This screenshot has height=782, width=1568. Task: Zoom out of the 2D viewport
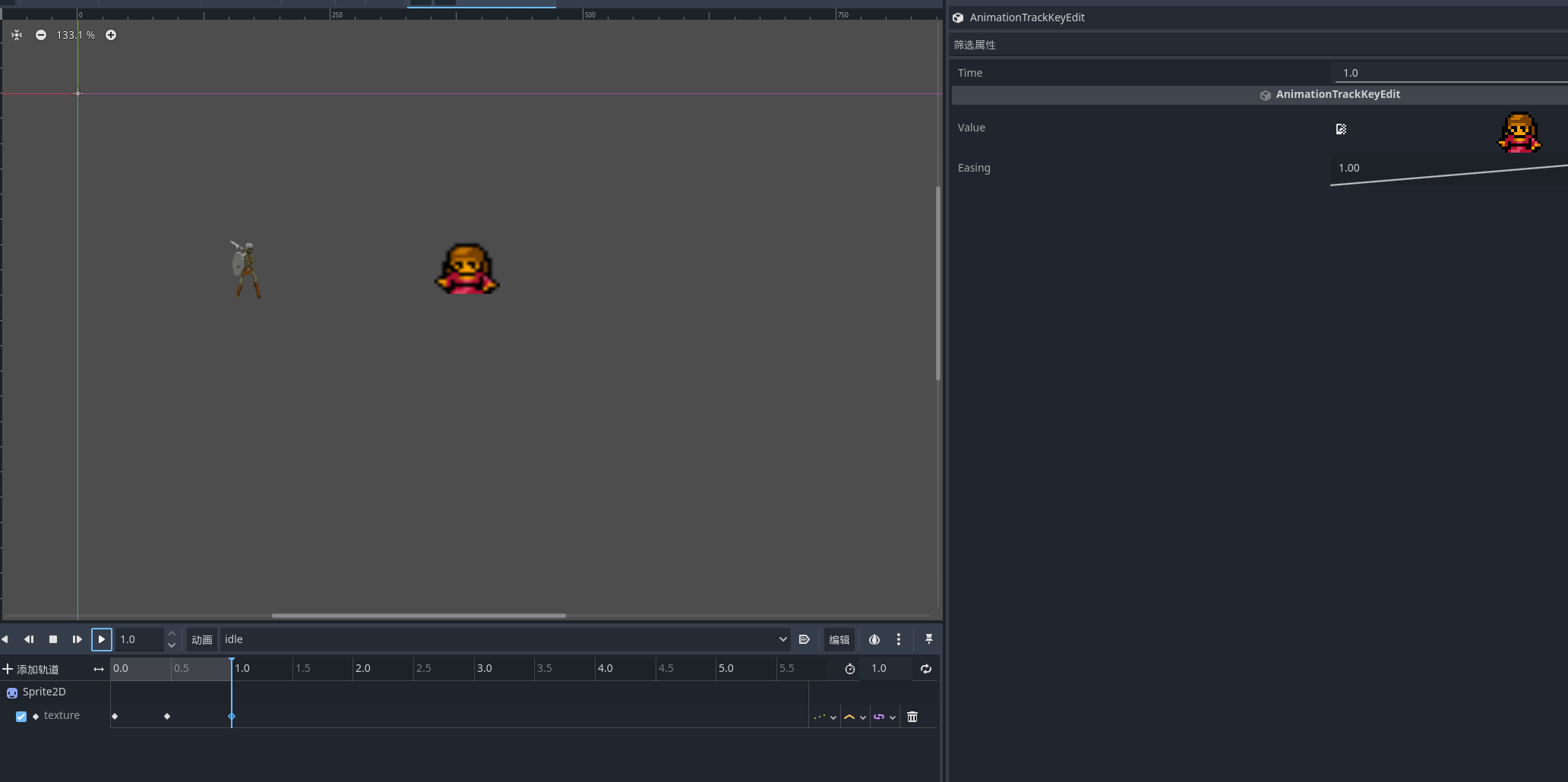click(x=41, y=35)
